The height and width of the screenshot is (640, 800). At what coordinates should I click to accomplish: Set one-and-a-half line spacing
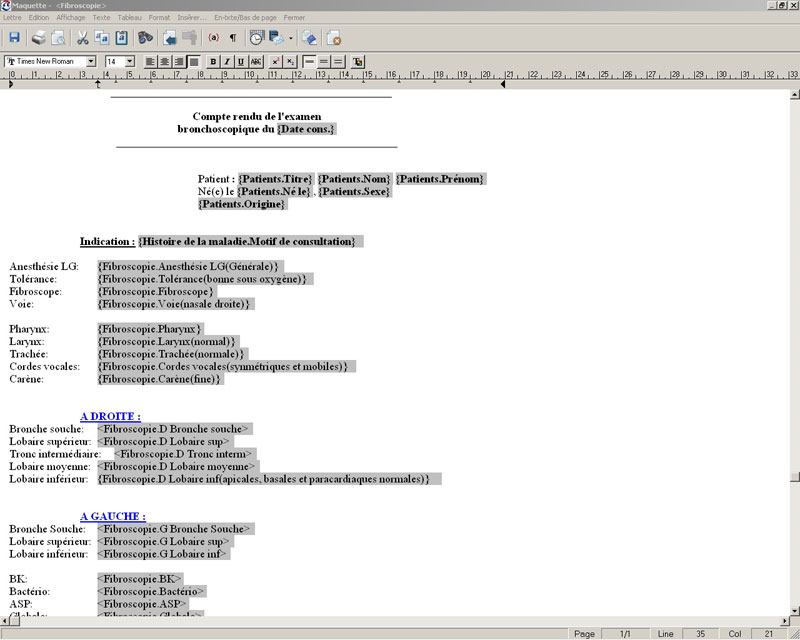(x=323, y=62)
